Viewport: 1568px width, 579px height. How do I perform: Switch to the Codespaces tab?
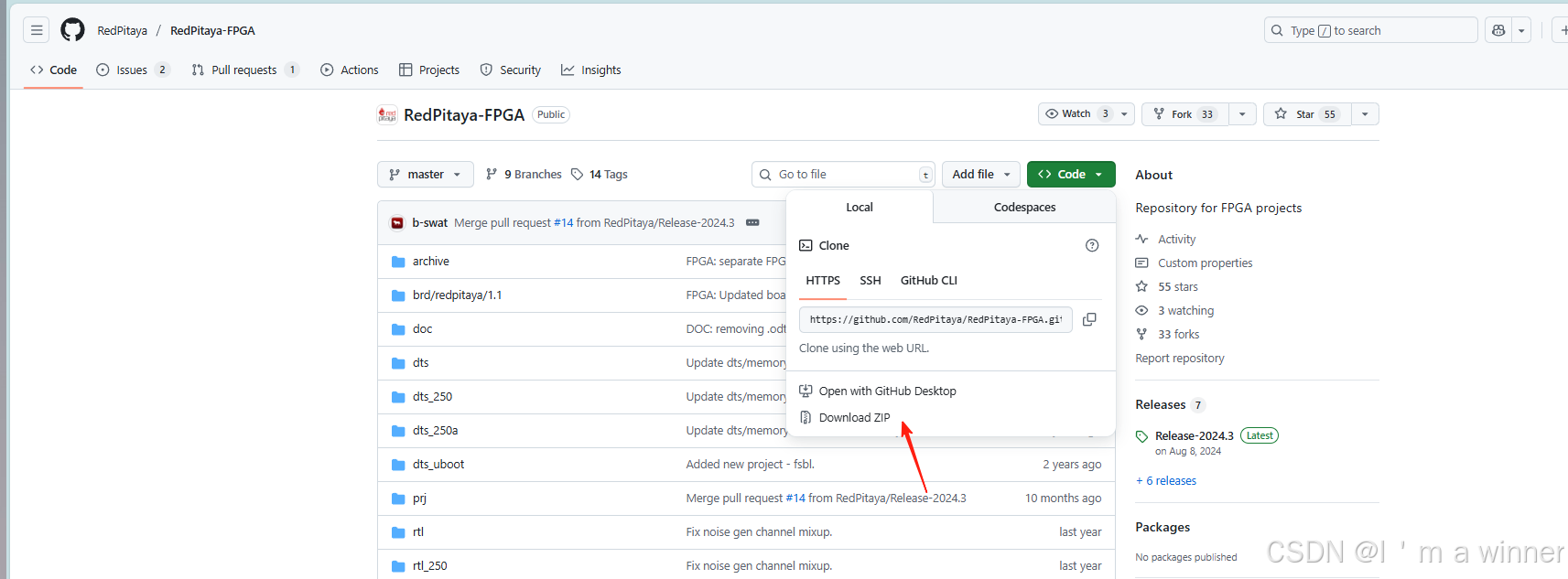point(1024,208)
